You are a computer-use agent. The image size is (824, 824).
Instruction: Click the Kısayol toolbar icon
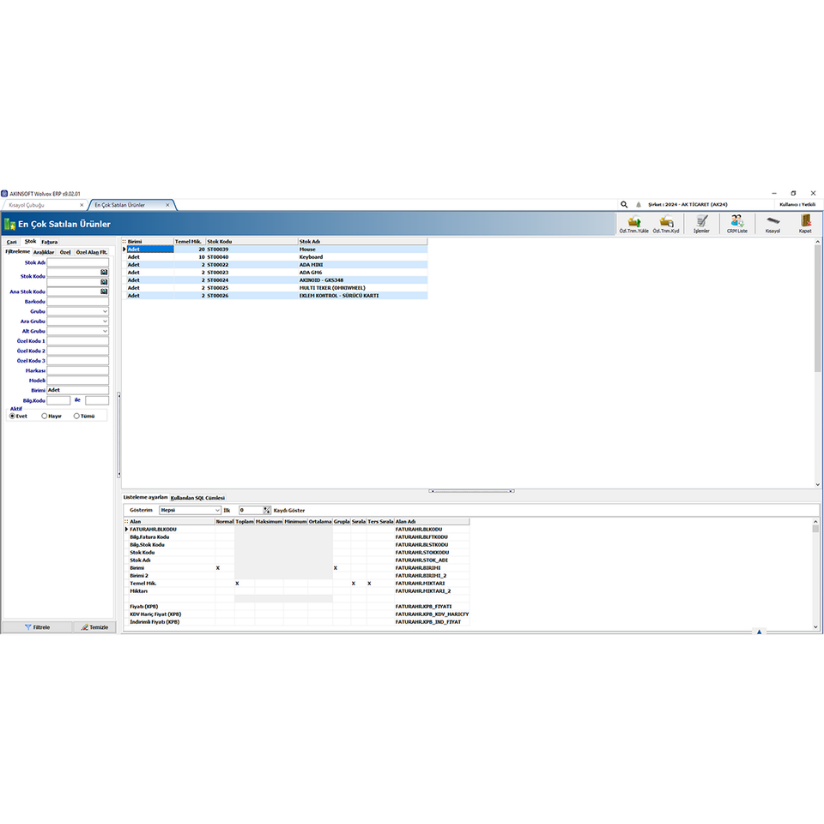point(772,224)
